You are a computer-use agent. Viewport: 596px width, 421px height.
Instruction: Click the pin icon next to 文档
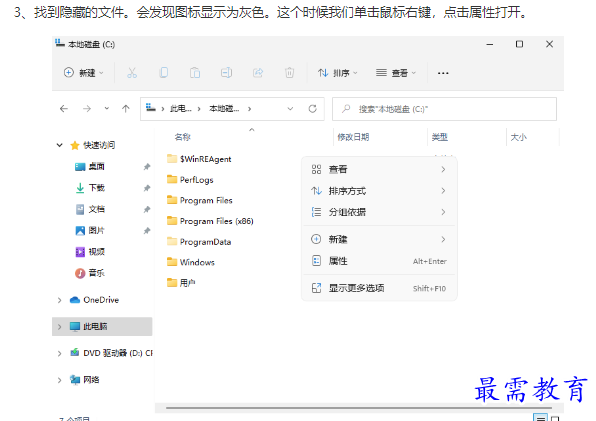tap(147, 209)
